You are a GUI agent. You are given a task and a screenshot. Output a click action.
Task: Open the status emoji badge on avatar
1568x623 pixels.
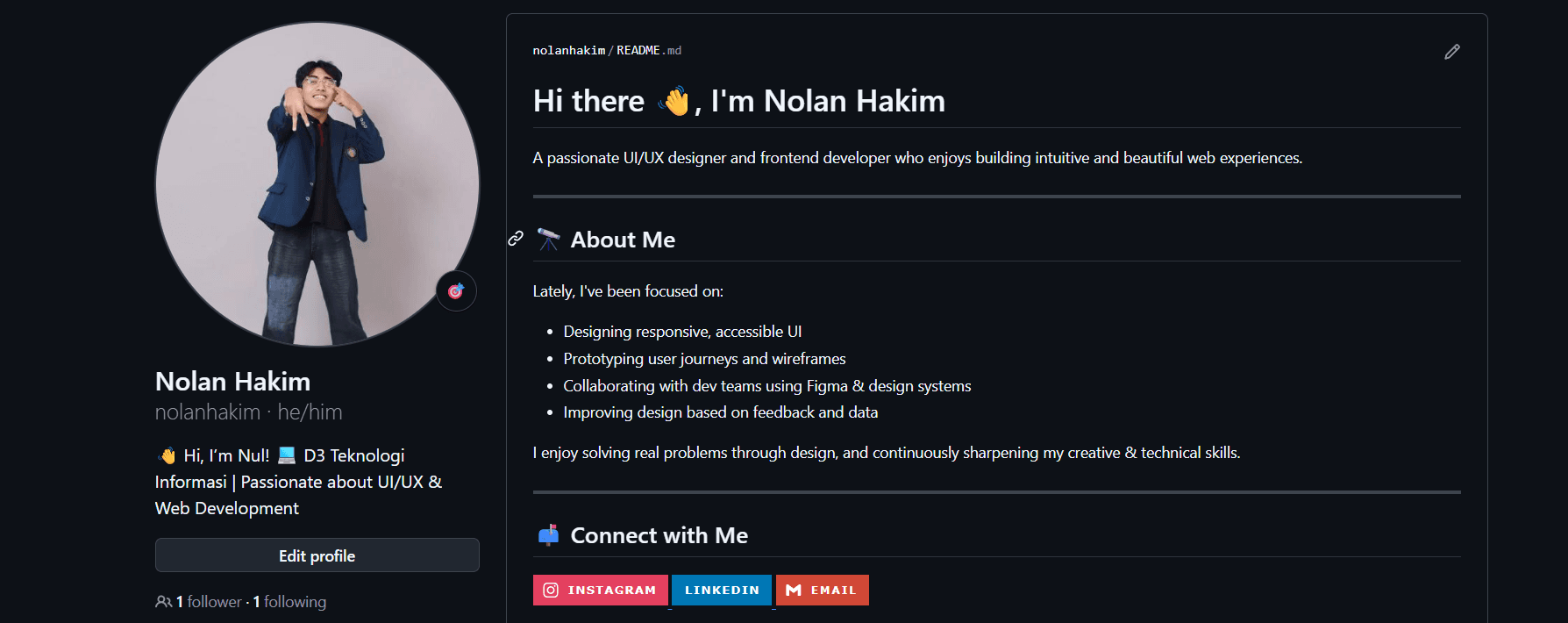[456, 291]
